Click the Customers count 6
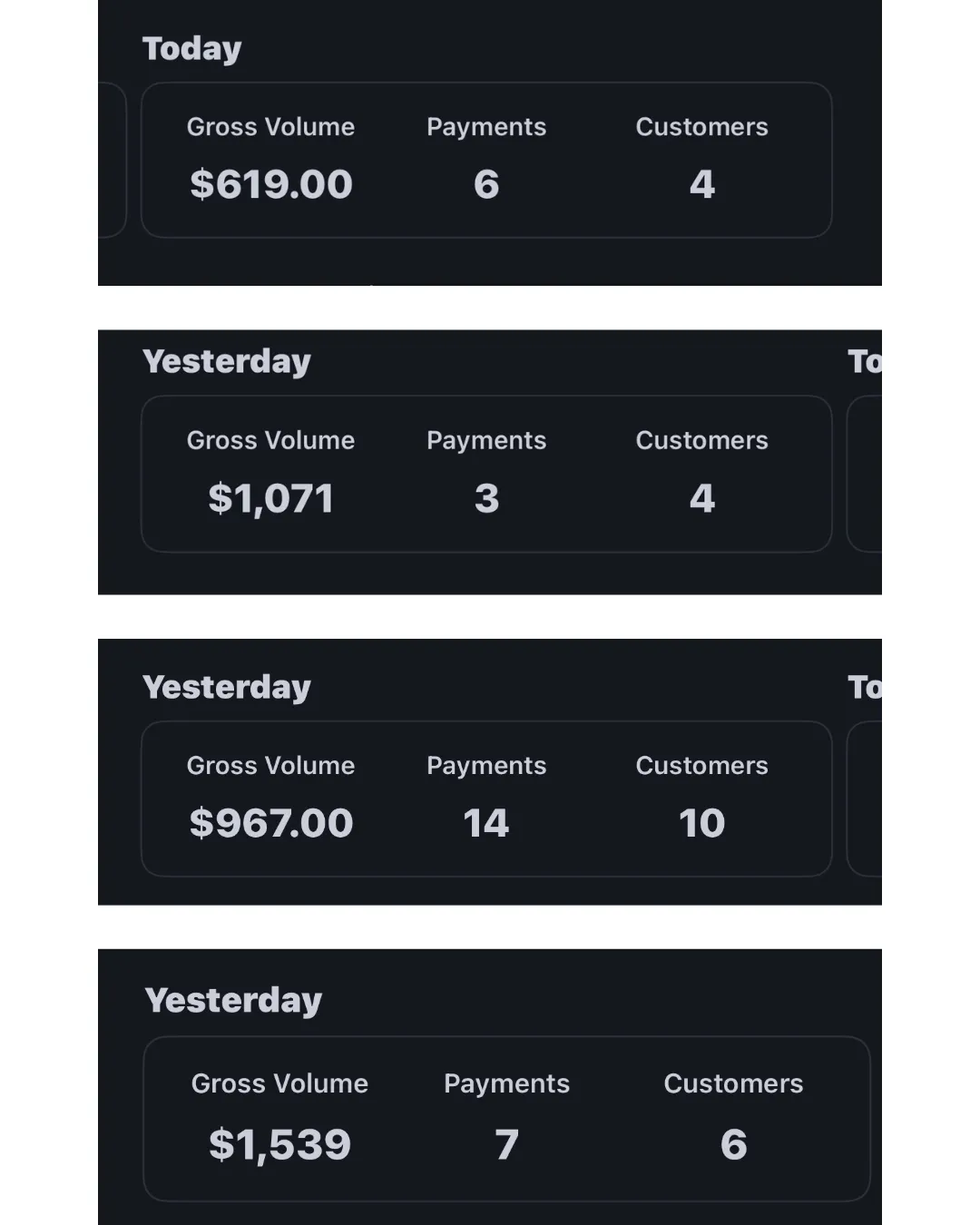This screenshot has width=980, height=1225. pyautogui.click(x=733, y=1144)
